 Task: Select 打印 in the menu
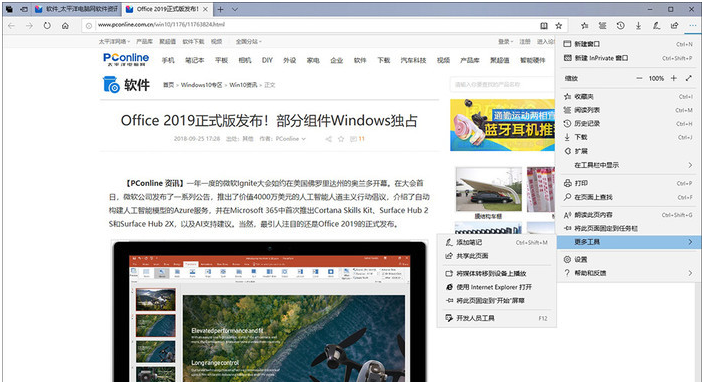coord(628,183)
